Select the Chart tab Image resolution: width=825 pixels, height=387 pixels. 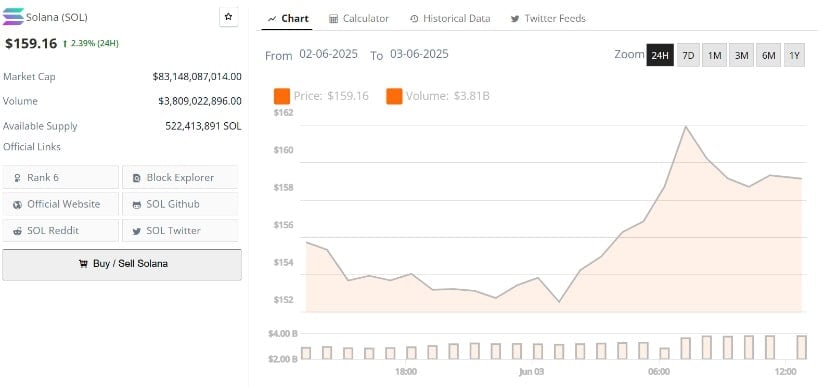(287, 18)
